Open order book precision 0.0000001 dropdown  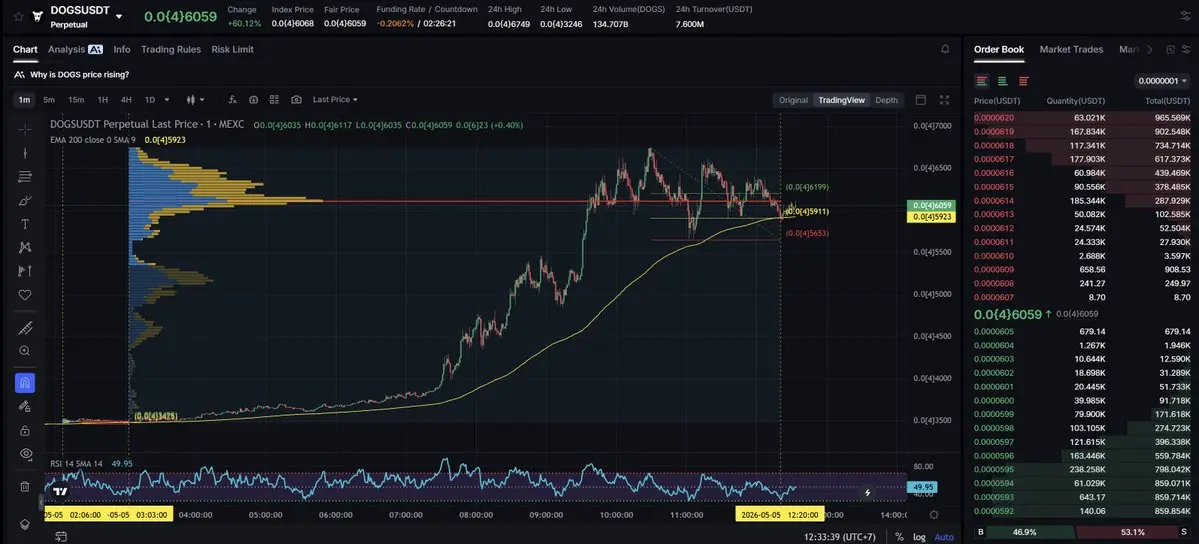pyautogui.click(x=1162, y=80)
